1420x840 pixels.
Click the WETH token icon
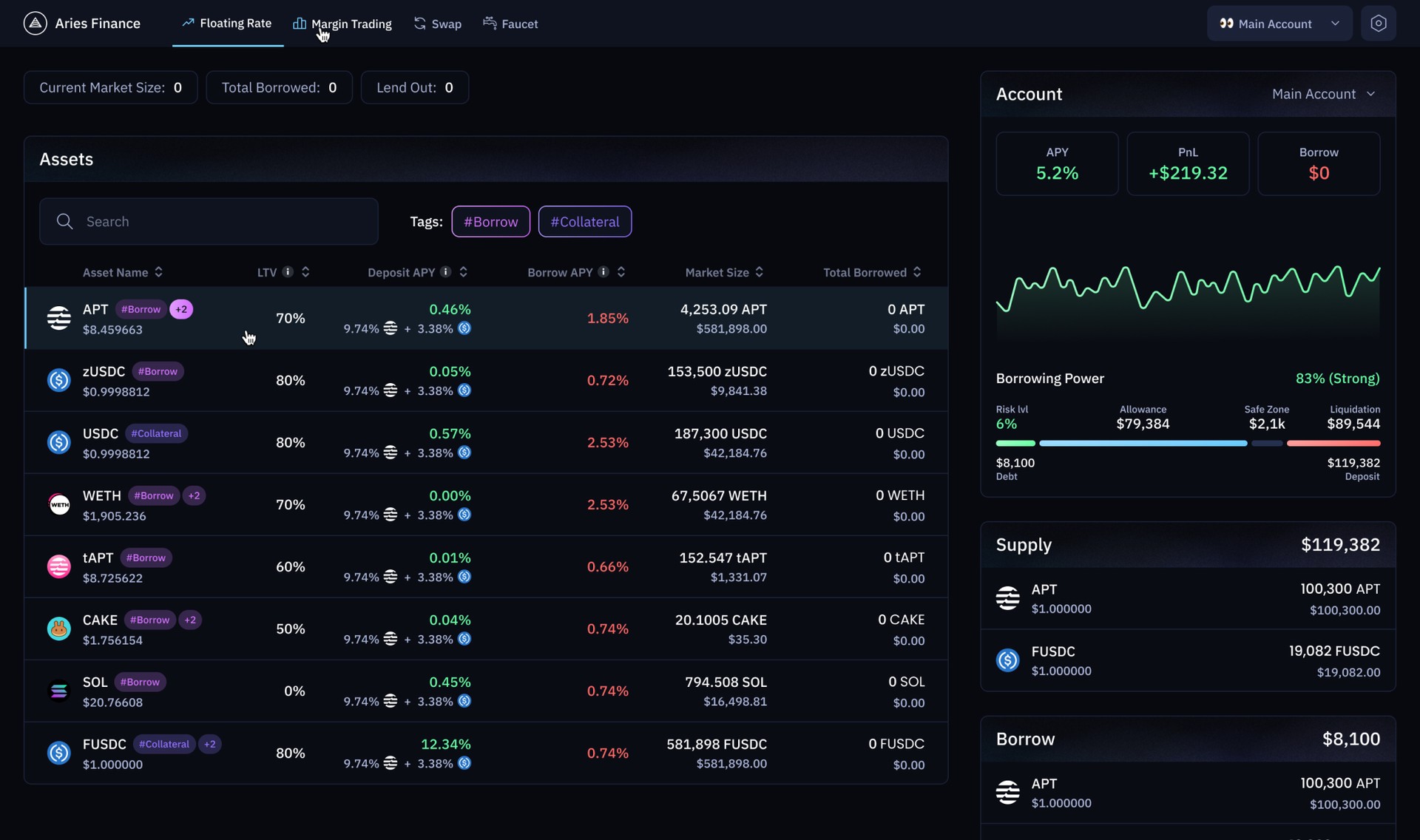59,504
